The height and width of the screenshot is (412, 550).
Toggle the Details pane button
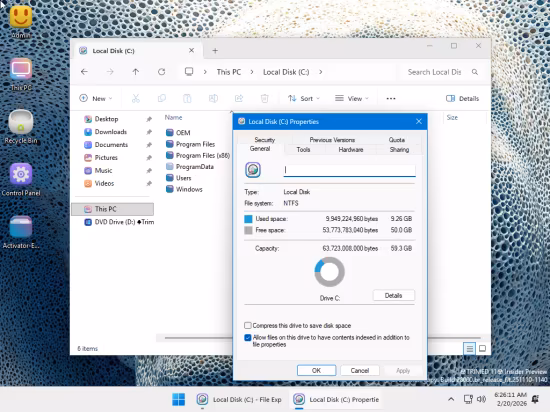(x=463, y=99)
